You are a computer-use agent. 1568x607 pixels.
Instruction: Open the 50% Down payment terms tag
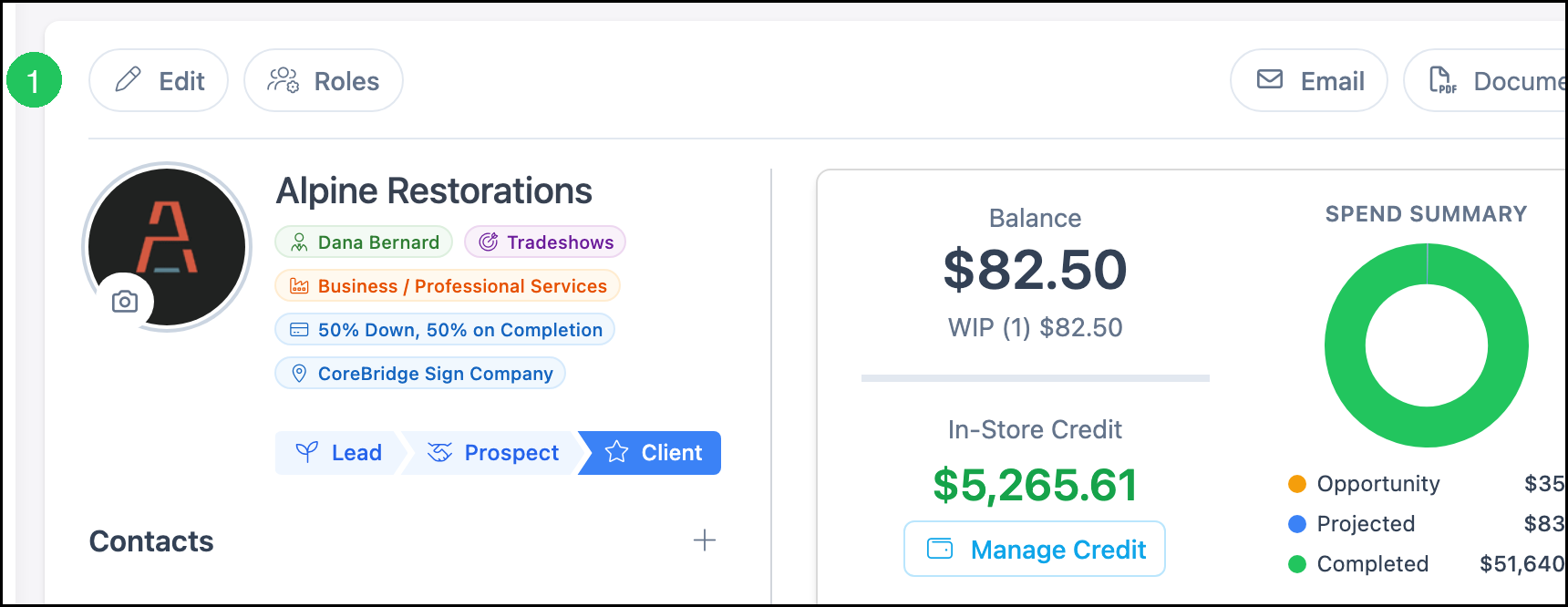(445, 329)
